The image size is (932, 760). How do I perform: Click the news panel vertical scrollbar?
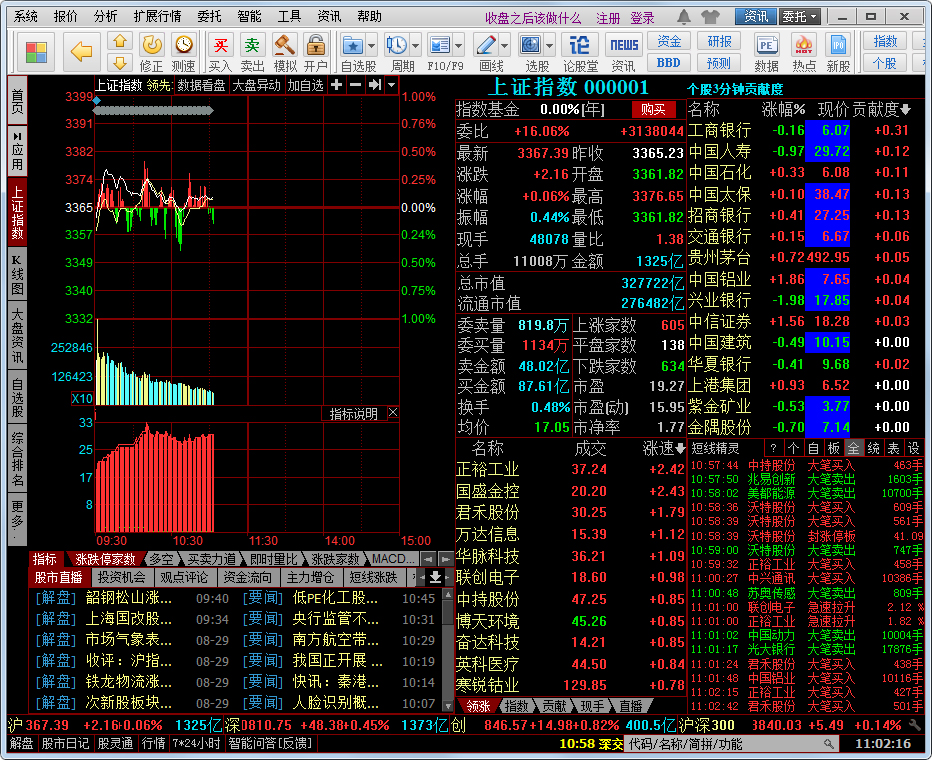(448, 650)
